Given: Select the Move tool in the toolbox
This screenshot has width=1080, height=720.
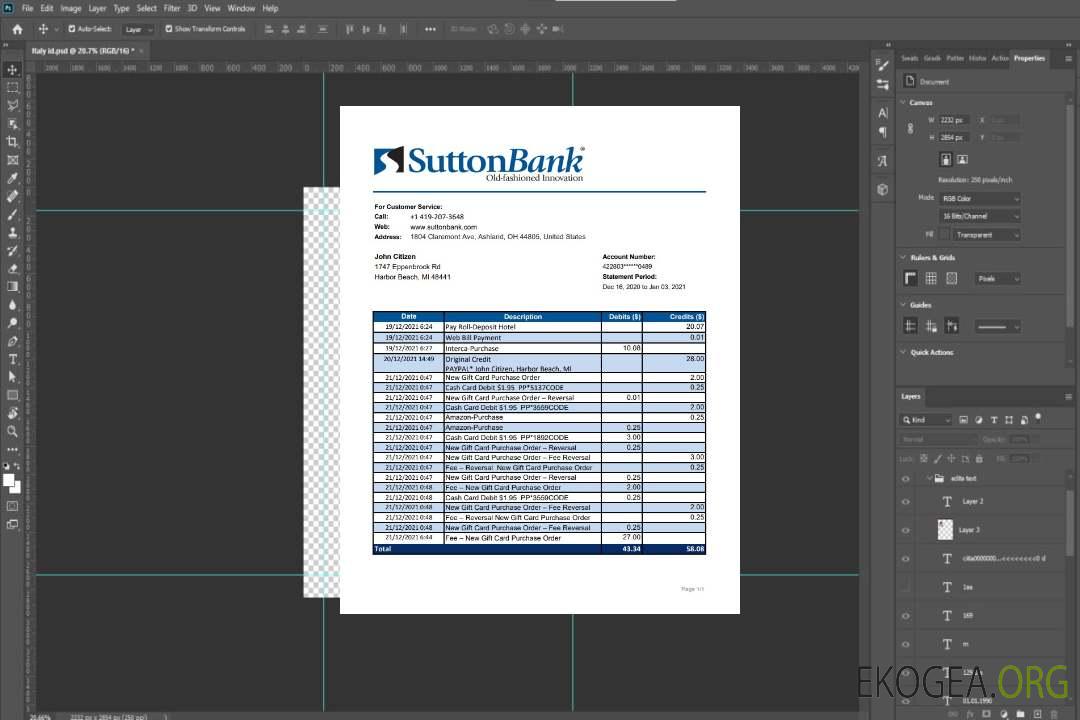Looking at the screenshot, I should 12,70.
